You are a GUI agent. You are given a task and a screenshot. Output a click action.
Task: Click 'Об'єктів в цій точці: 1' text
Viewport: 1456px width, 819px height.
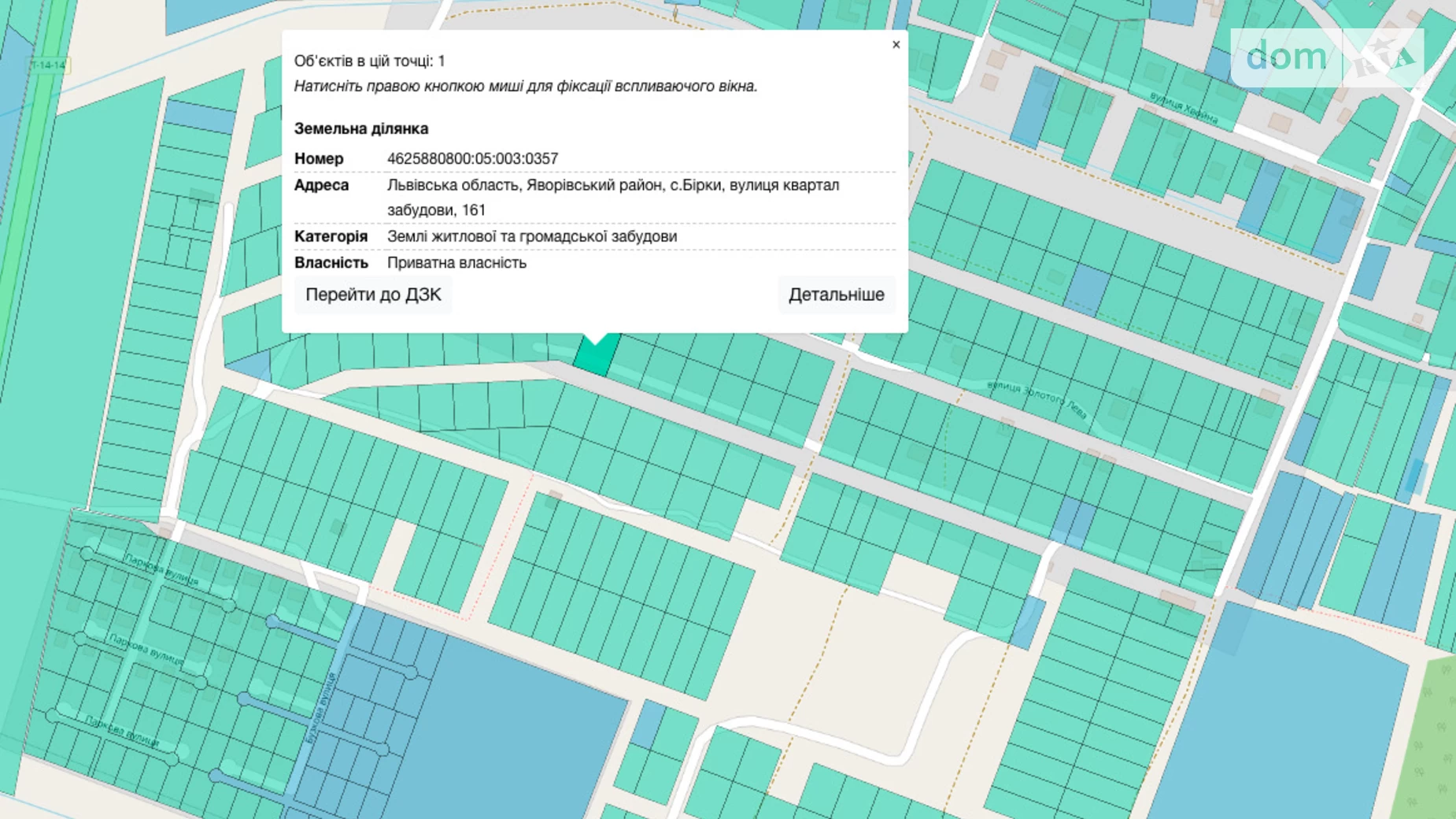(369, 61)
